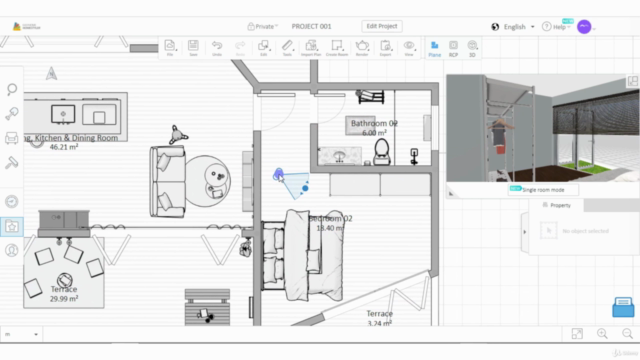The width and height of the screenshot is (640, 360).
Task: Open the Render teapot icon
Action: click(362, 48)
